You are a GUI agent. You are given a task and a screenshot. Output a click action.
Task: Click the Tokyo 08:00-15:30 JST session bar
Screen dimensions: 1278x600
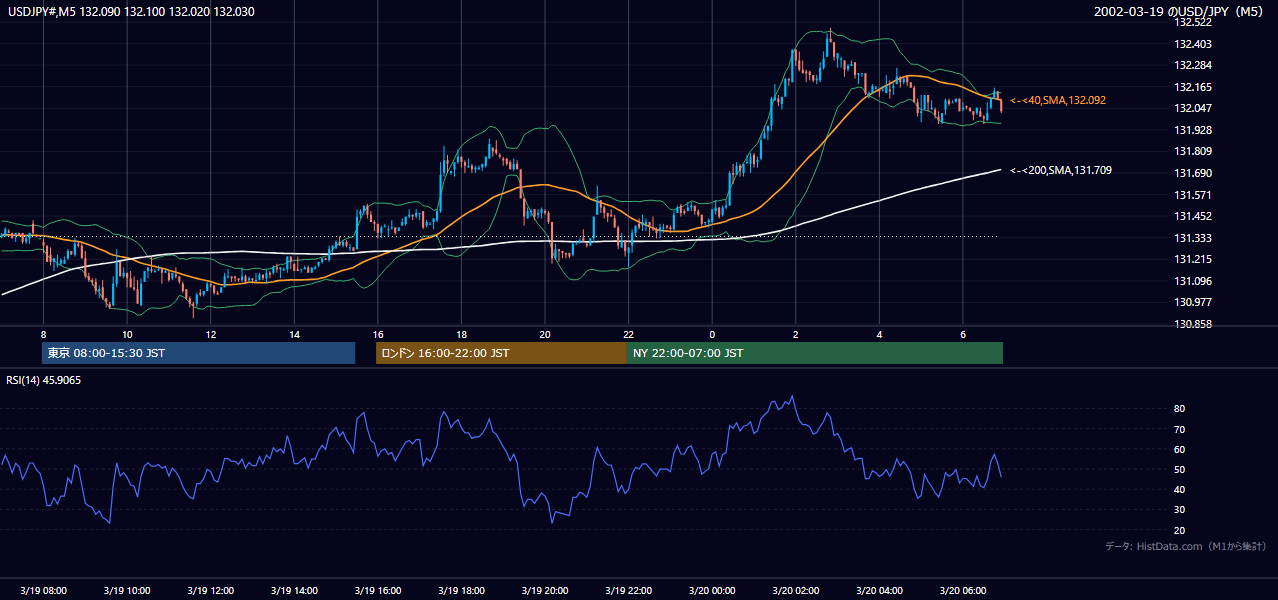point(198,353)
